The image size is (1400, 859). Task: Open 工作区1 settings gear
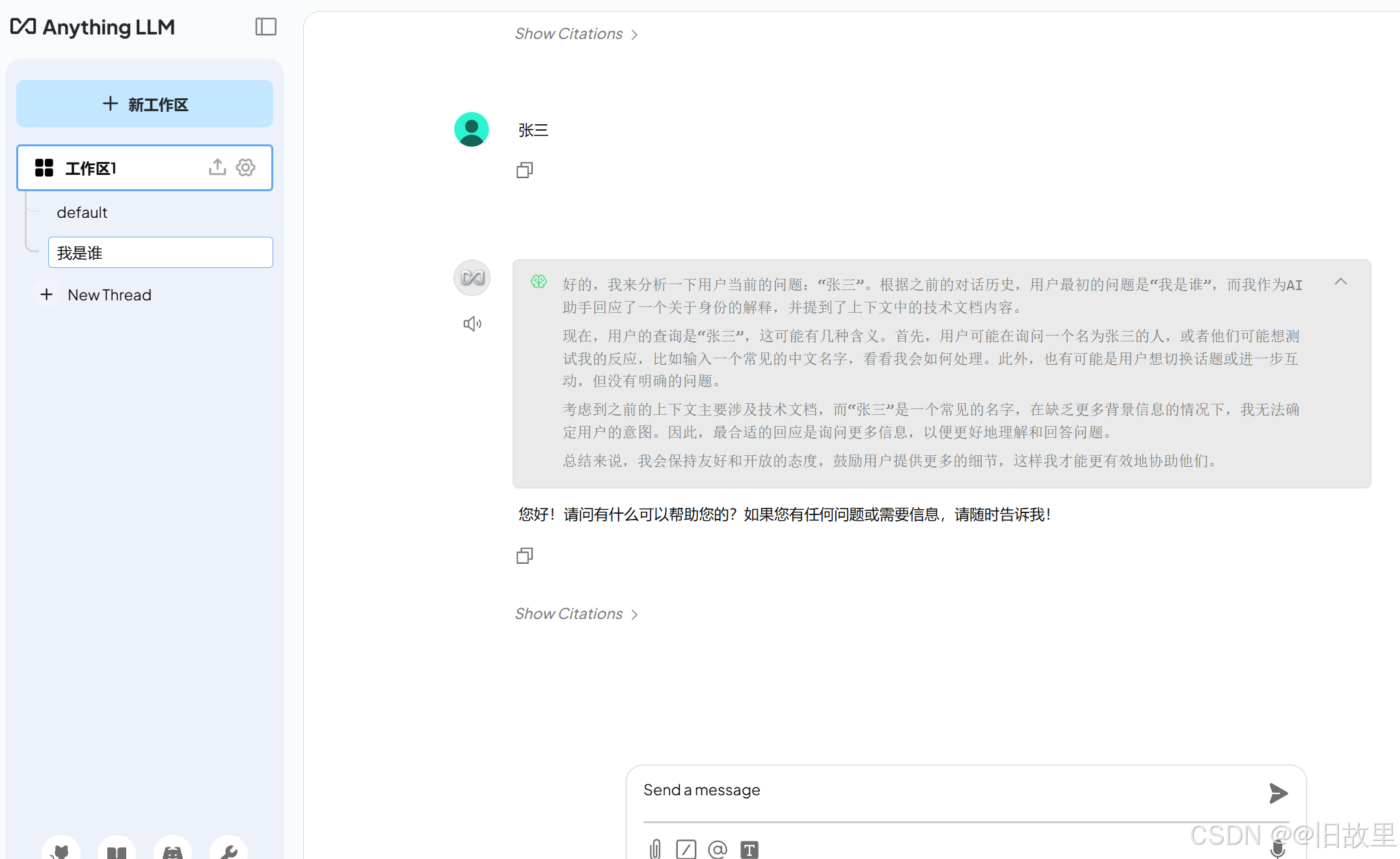point(245,167)
